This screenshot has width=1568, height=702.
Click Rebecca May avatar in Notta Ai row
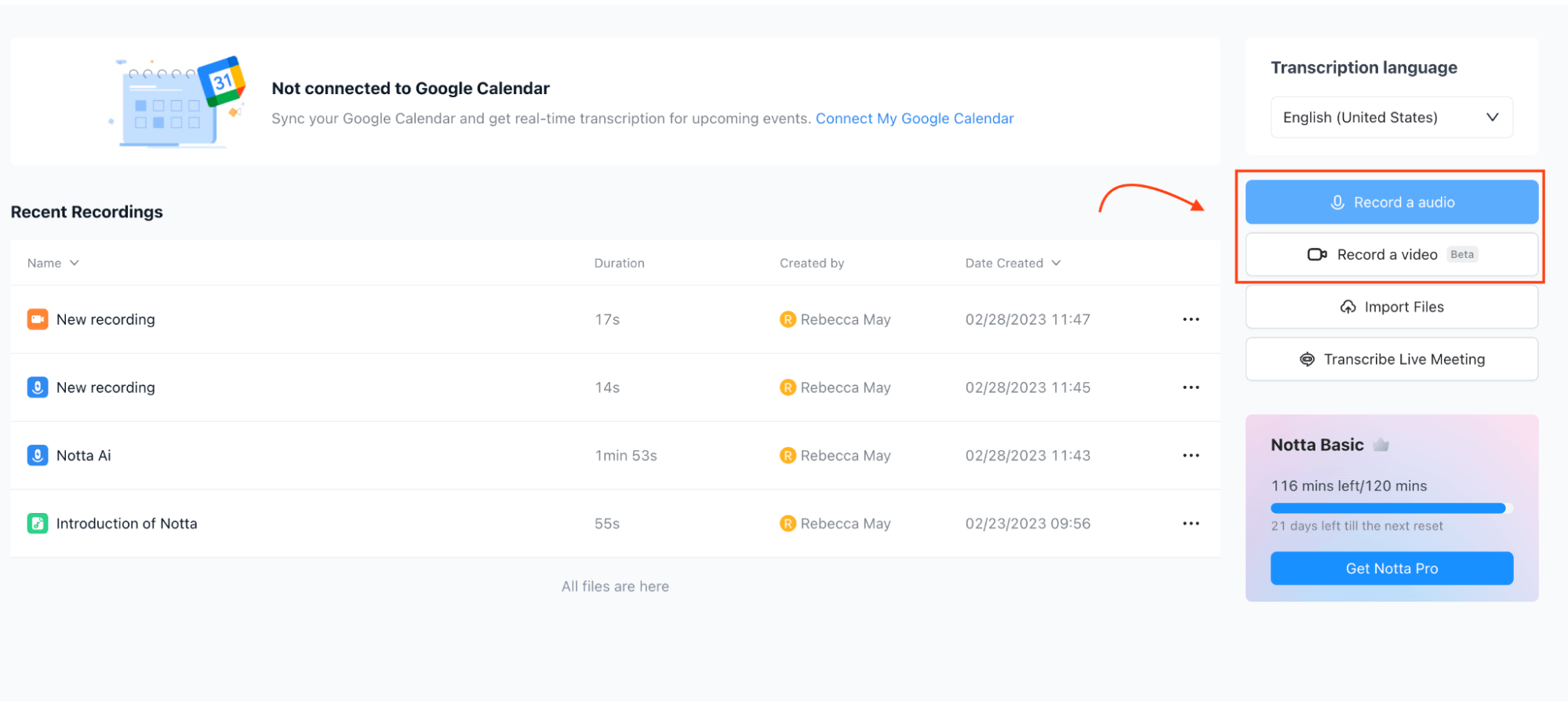point(788,456)
